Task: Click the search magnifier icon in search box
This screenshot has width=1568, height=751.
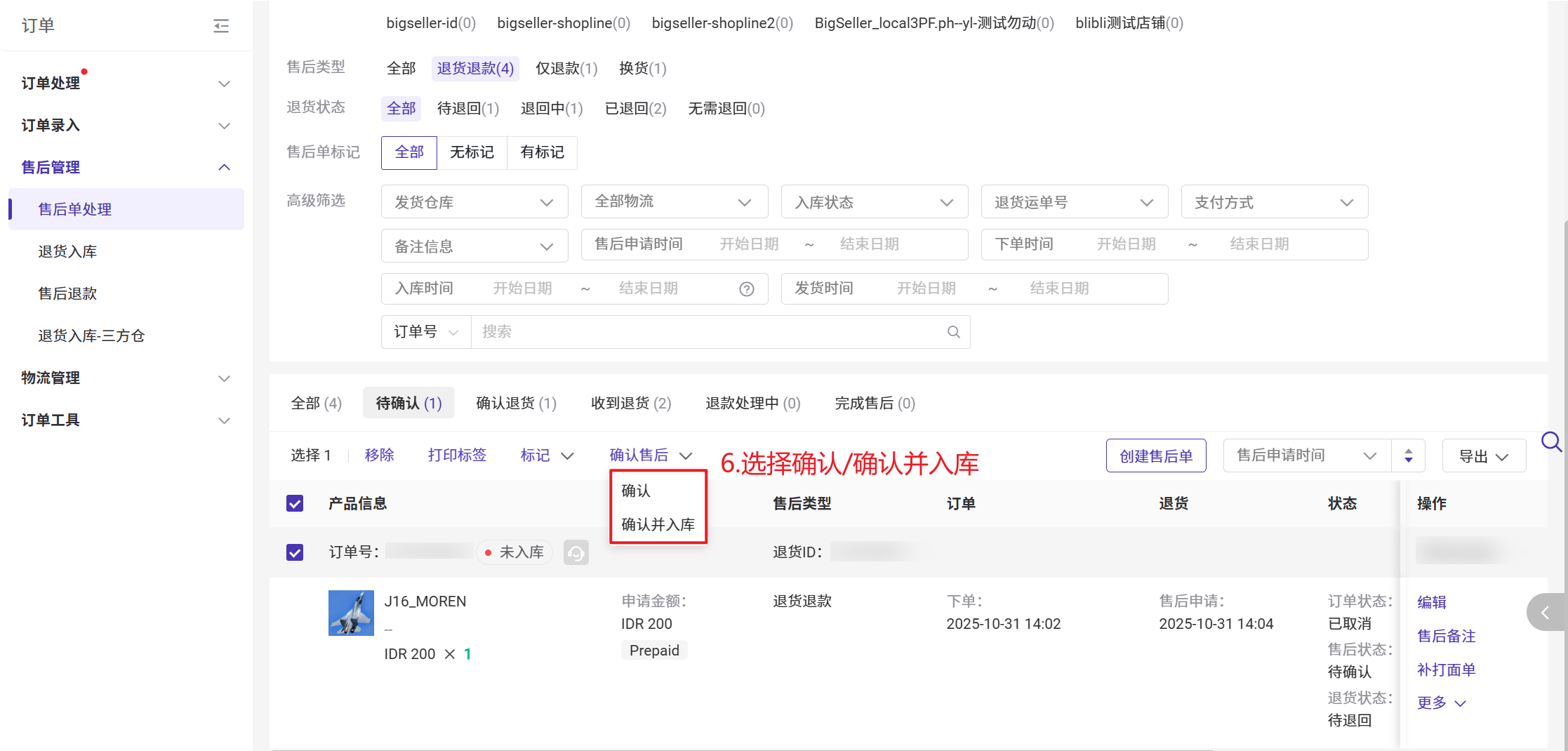Action: [953, 332]
